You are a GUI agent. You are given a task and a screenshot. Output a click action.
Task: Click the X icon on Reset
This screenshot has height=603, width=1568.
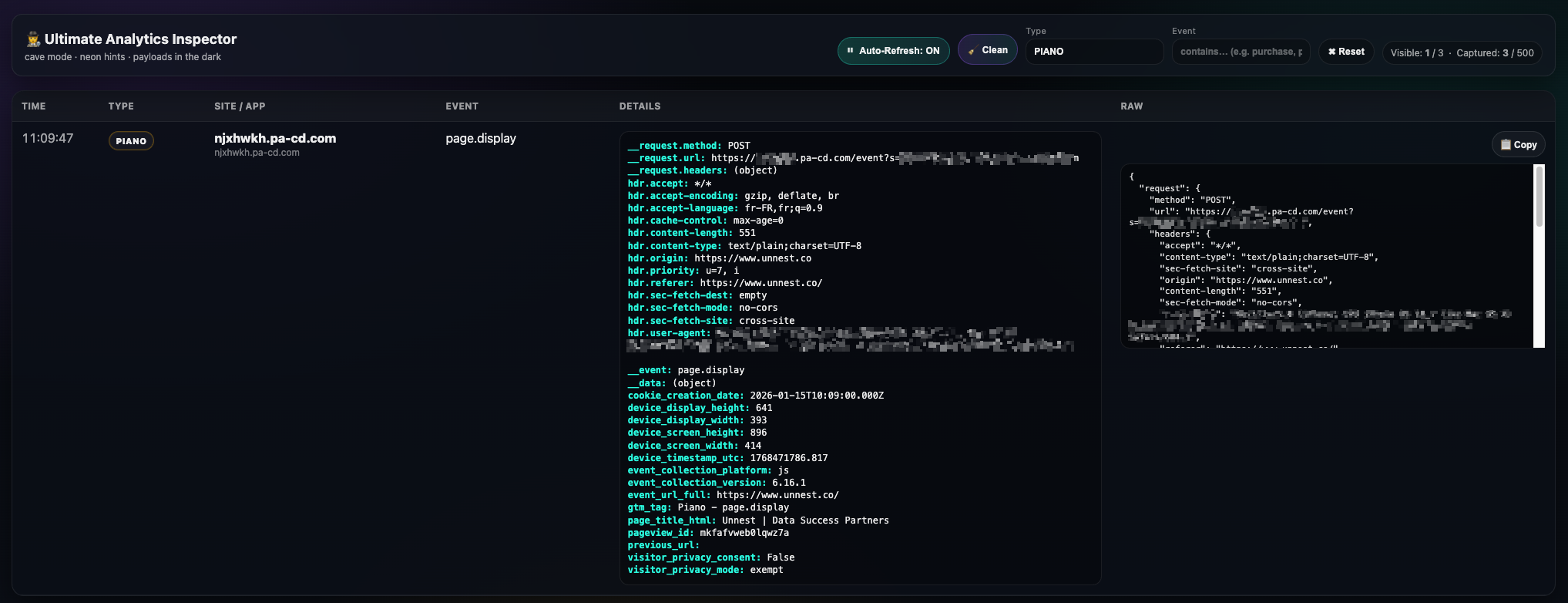point(1331,52)
